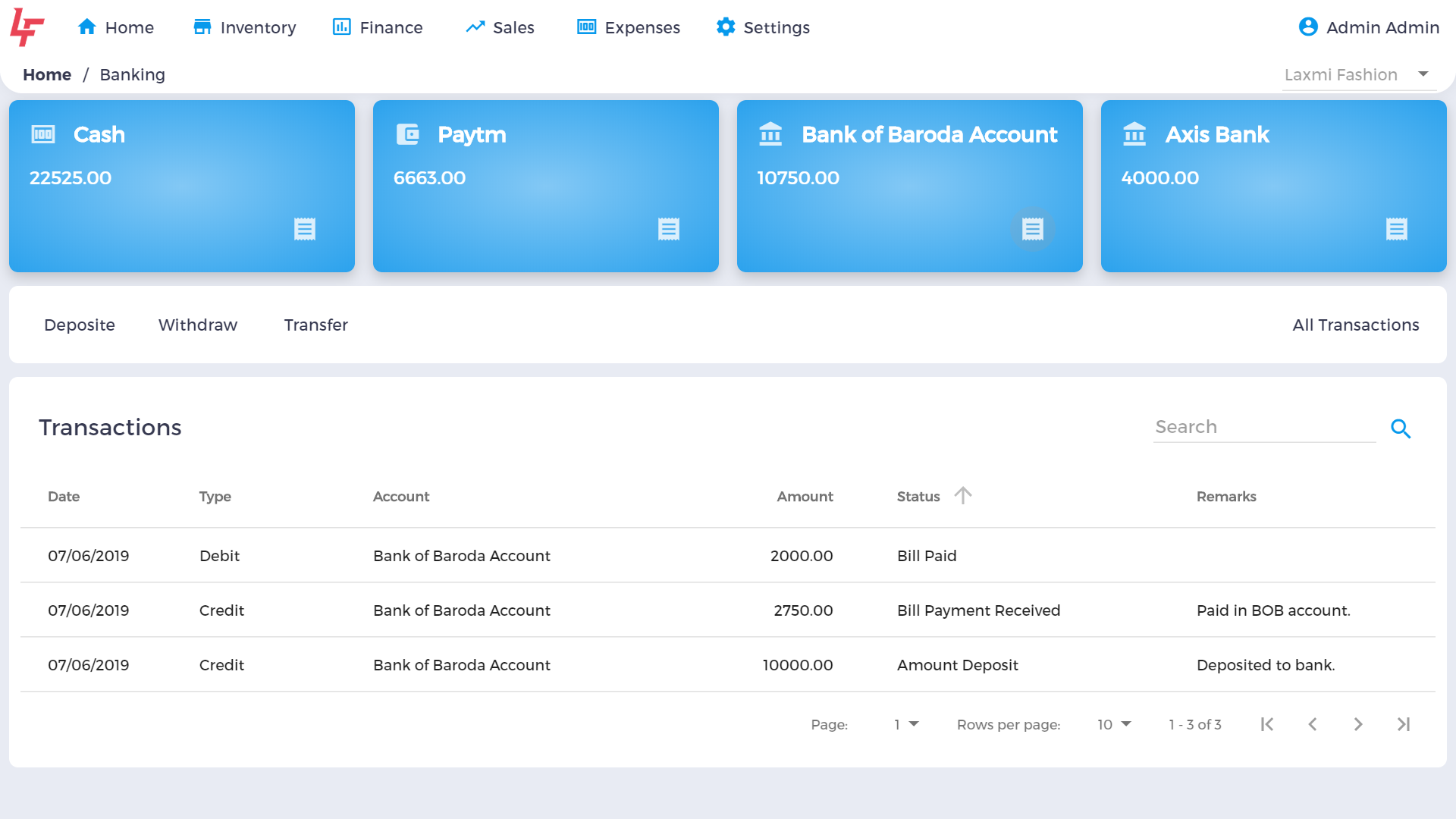Click the 'Deposited to bank.' remark
This screenshot has height=819, width=1456.
[1266, 665]
